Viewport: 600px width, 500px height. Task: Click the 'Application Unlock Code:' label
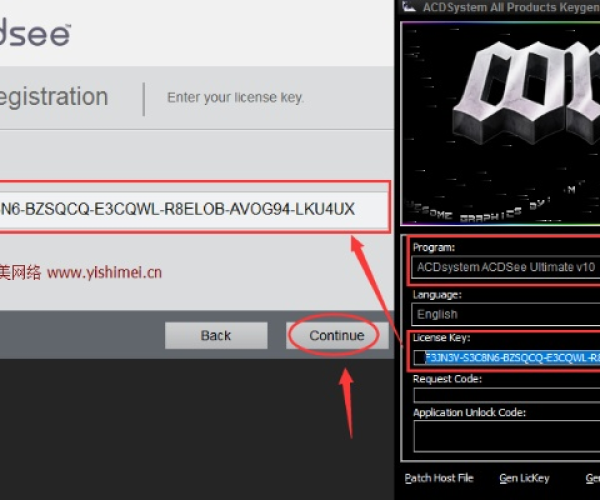pyautogui.click(x=469, y=412)
